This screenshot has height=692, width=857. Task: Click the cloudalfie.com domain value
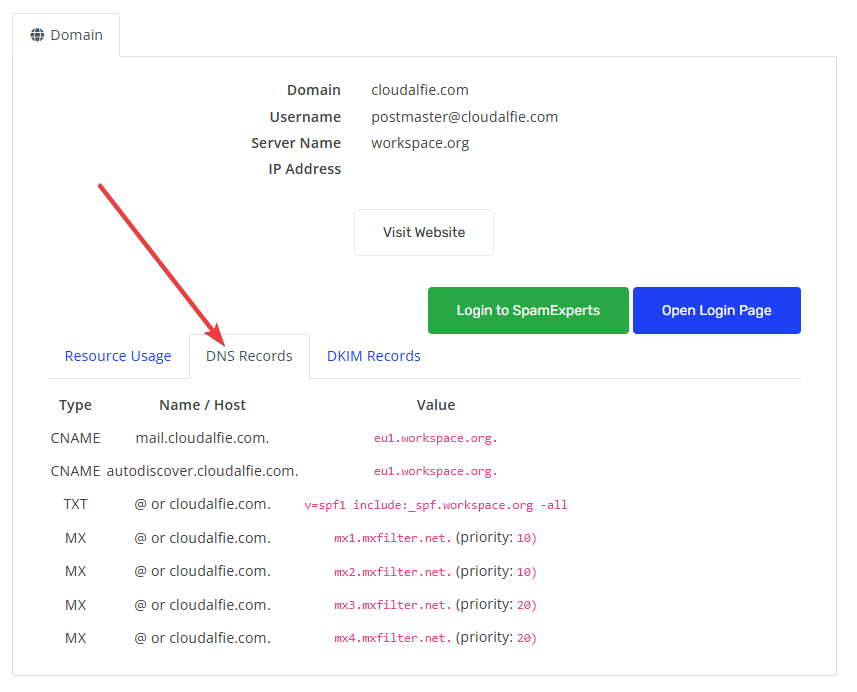(420, 90)
